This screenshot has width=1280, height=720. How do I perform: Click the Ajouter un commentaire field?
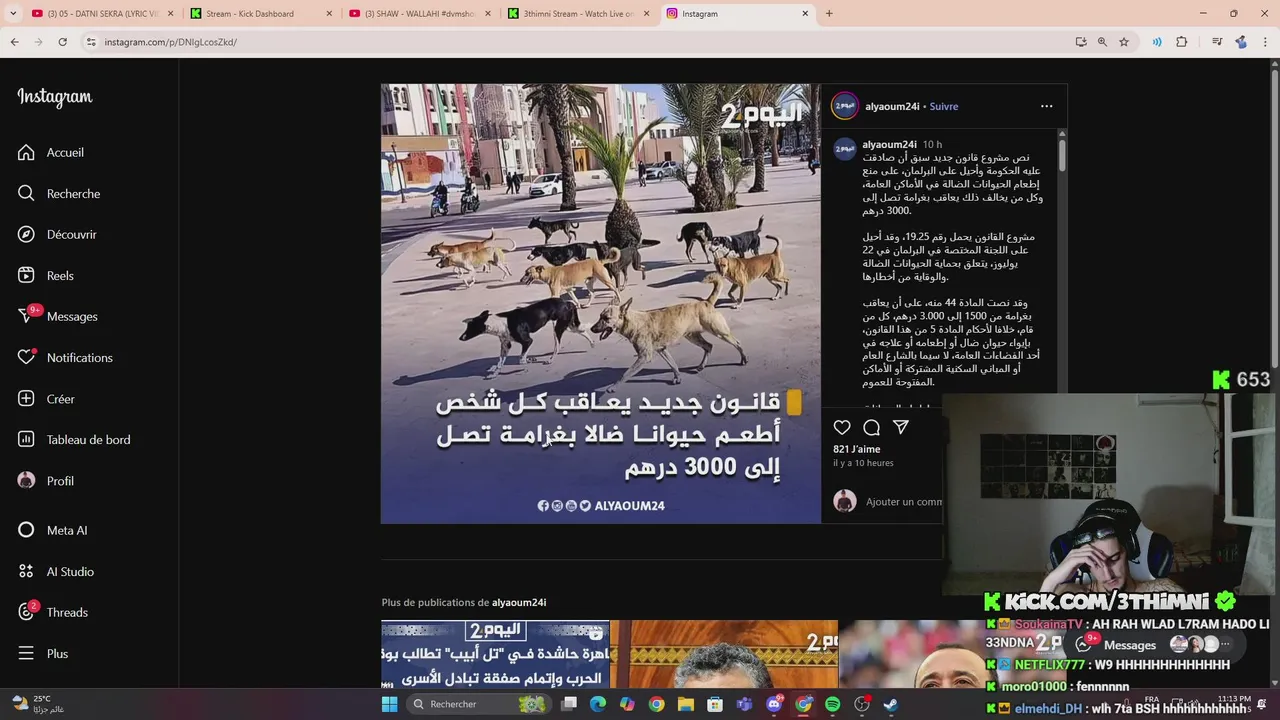pos(904,501)
